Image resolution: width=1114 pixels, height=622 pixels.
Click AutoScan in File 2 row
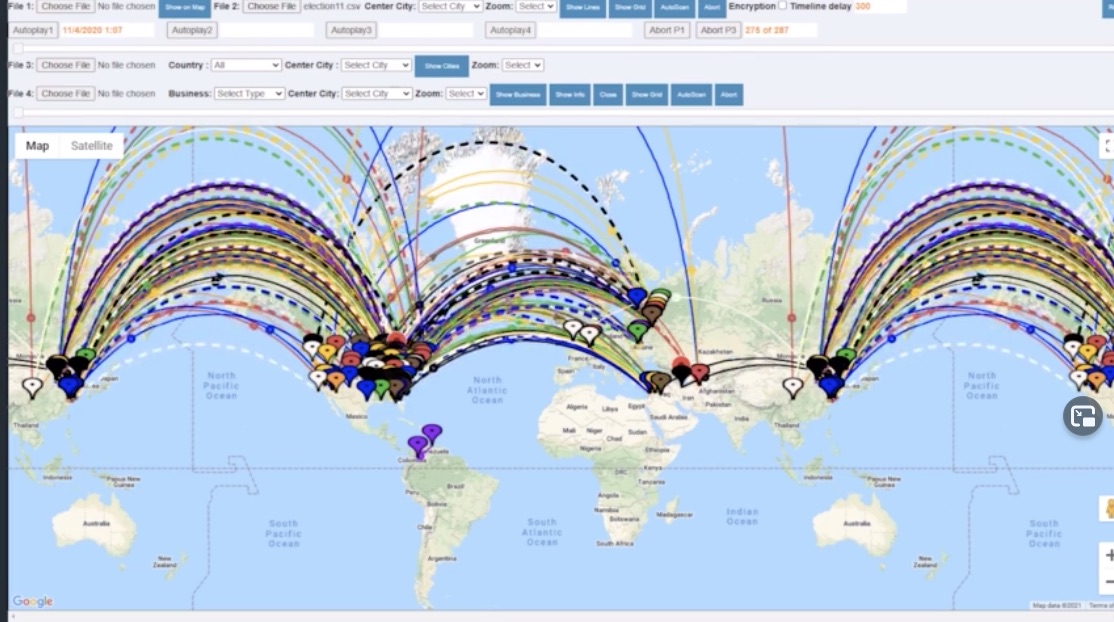[674, 7]
